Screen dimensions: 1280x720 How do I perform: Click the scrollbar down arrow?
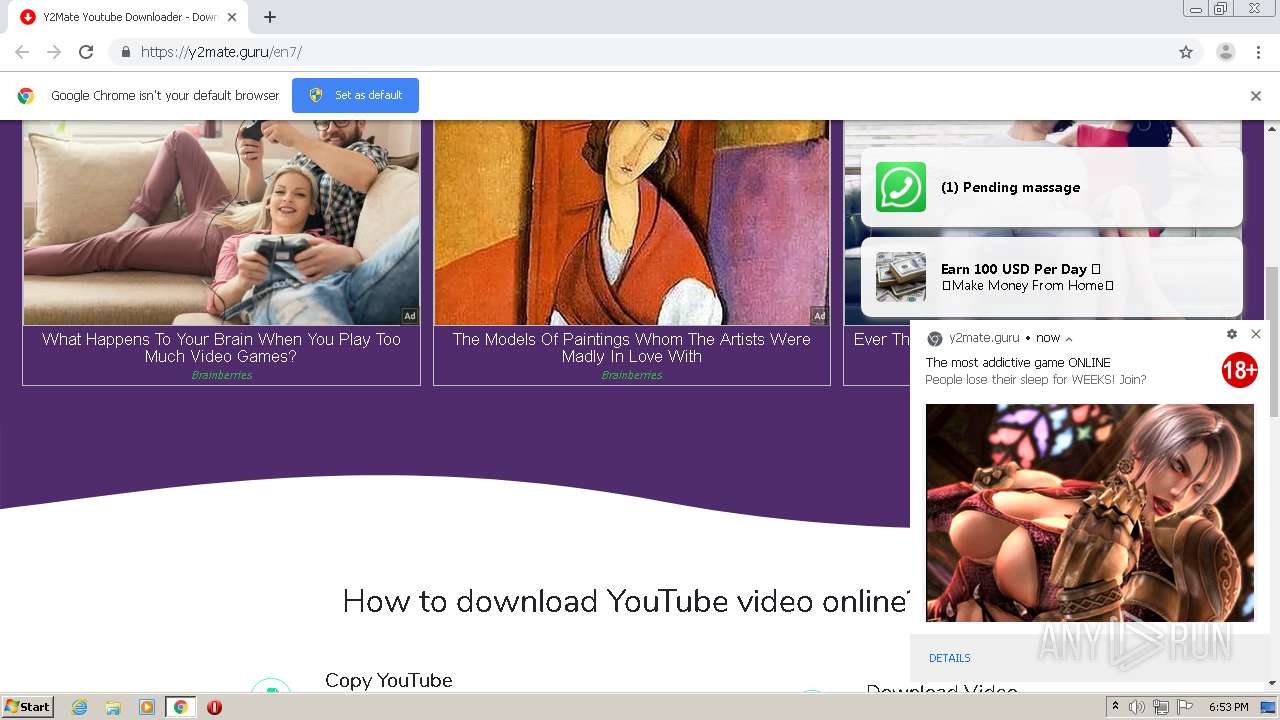point(1273,683)
